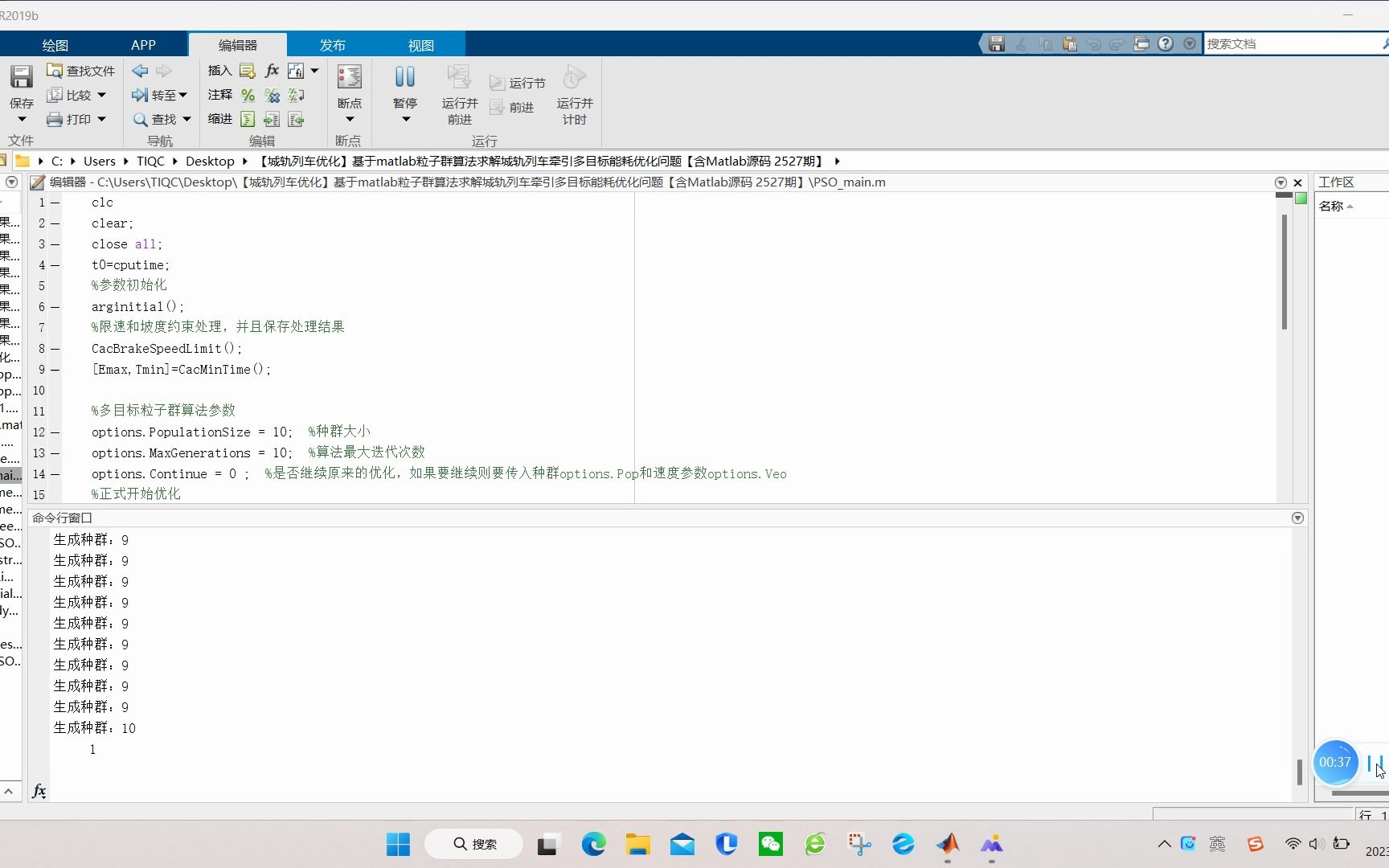1389x868 pixels.
Task: Wrap comments with percent-arrow icon
Action: [296, 95]
